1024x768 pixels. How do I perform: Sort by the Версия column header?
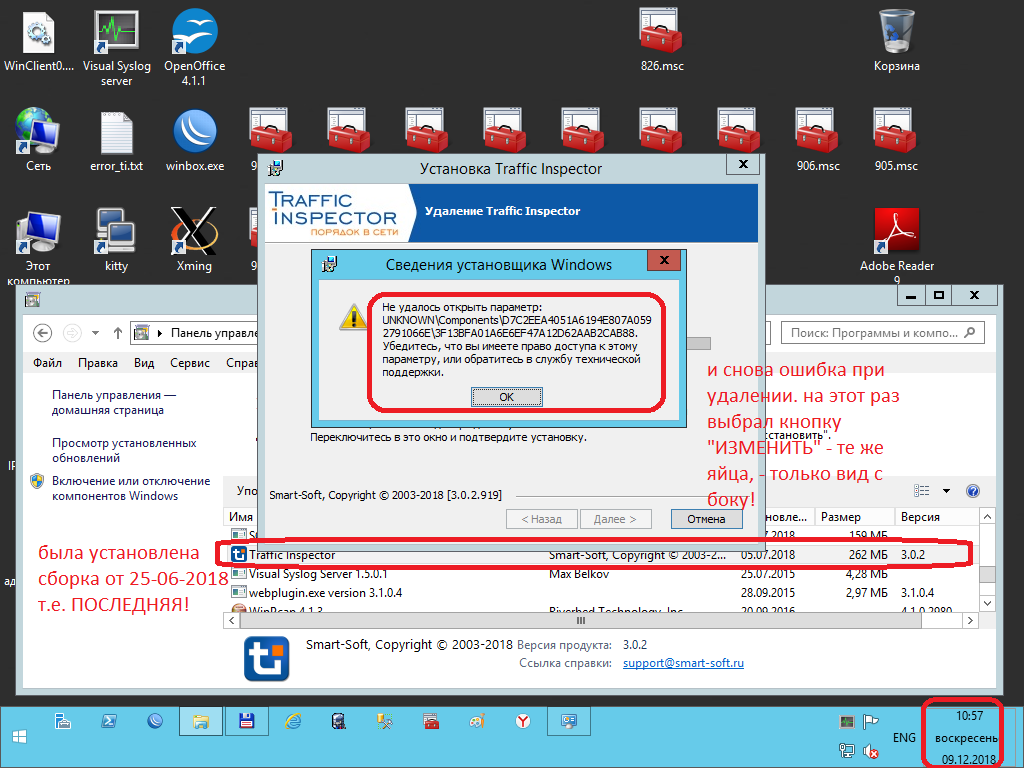pos(936,517)
